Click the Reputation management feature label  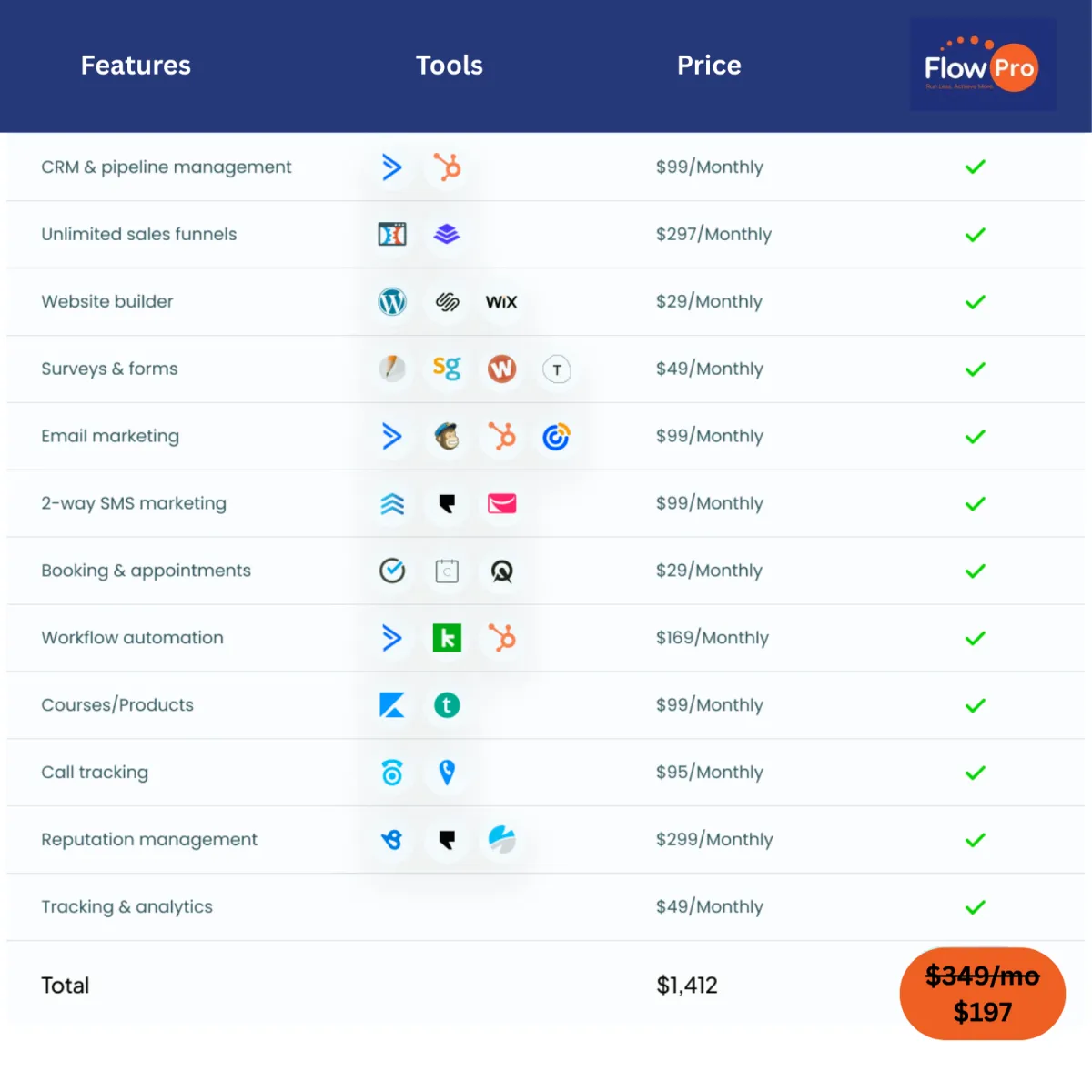(149, 840)
